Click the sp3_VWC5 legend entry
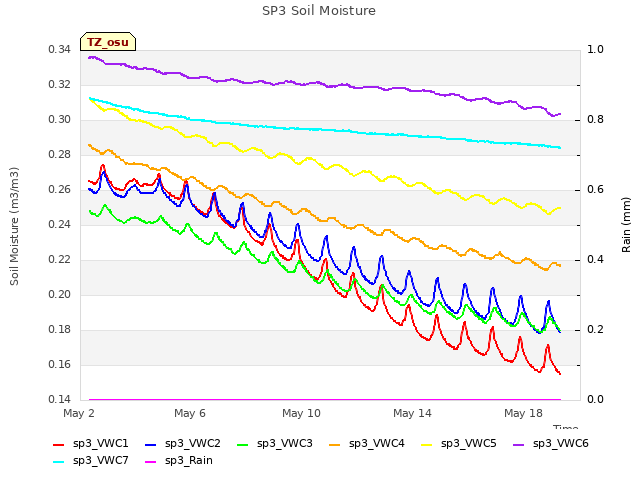The width and height of the screenshot is (640, 480). click(x=458, y=444)
